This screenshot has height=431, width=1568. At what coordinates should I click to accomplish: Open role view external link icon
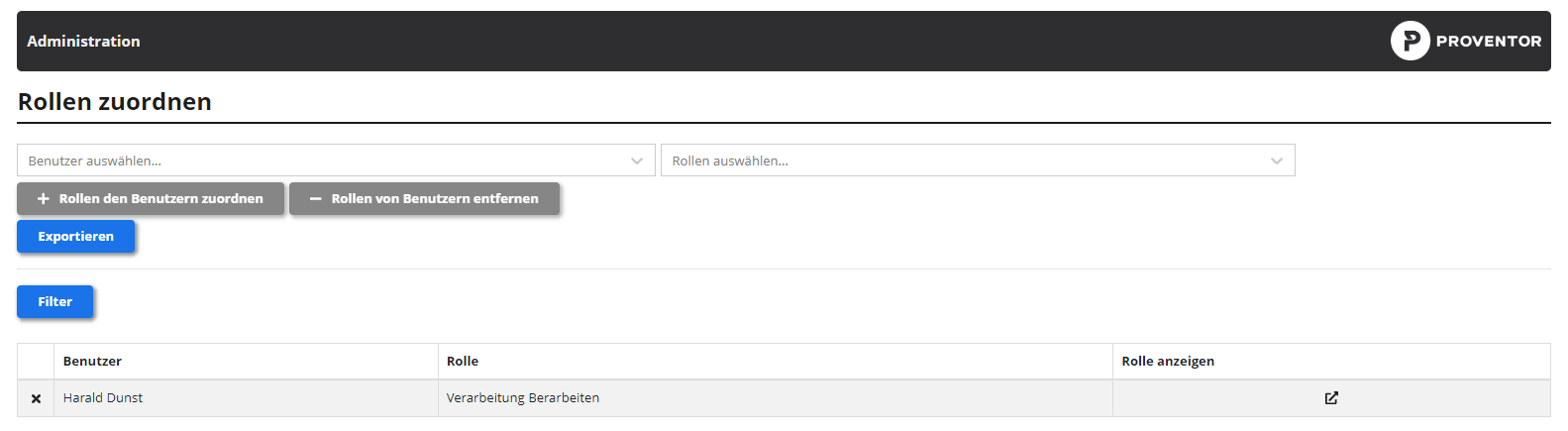1331,398
